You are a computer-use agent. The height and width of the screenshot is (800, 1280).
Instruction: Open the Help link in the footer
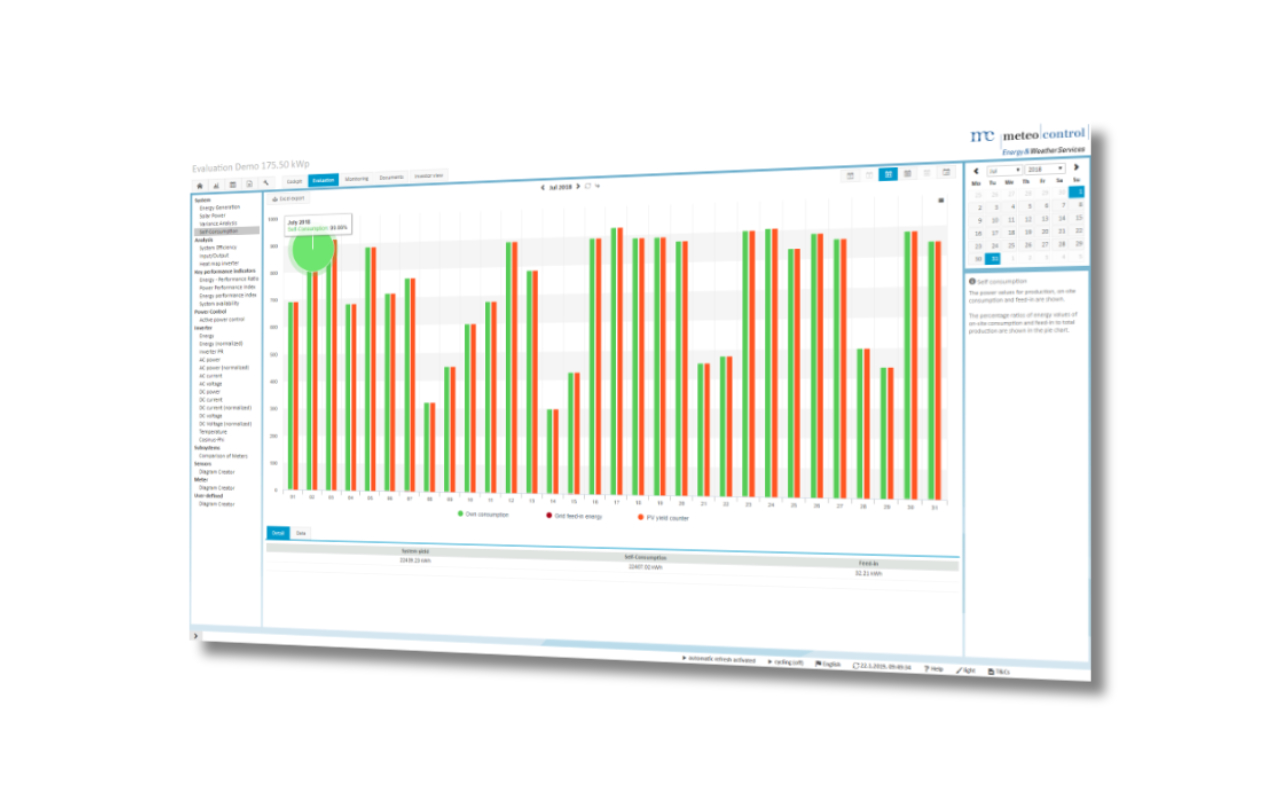coord(933,668)
